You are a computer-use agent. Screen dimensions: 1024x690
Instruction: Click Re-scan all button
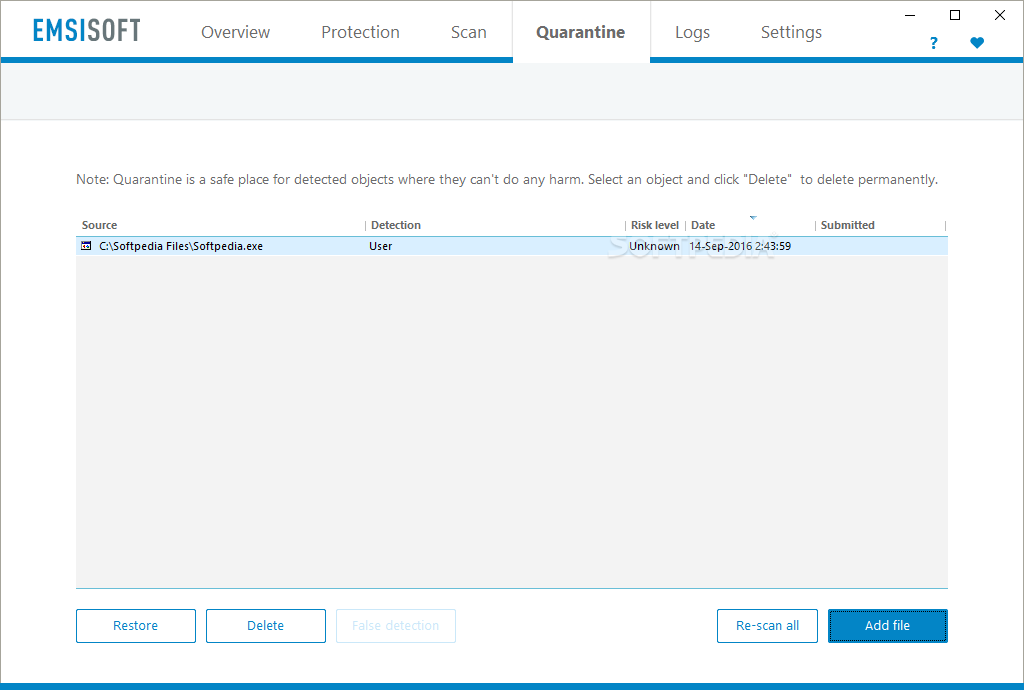point(767,626)
